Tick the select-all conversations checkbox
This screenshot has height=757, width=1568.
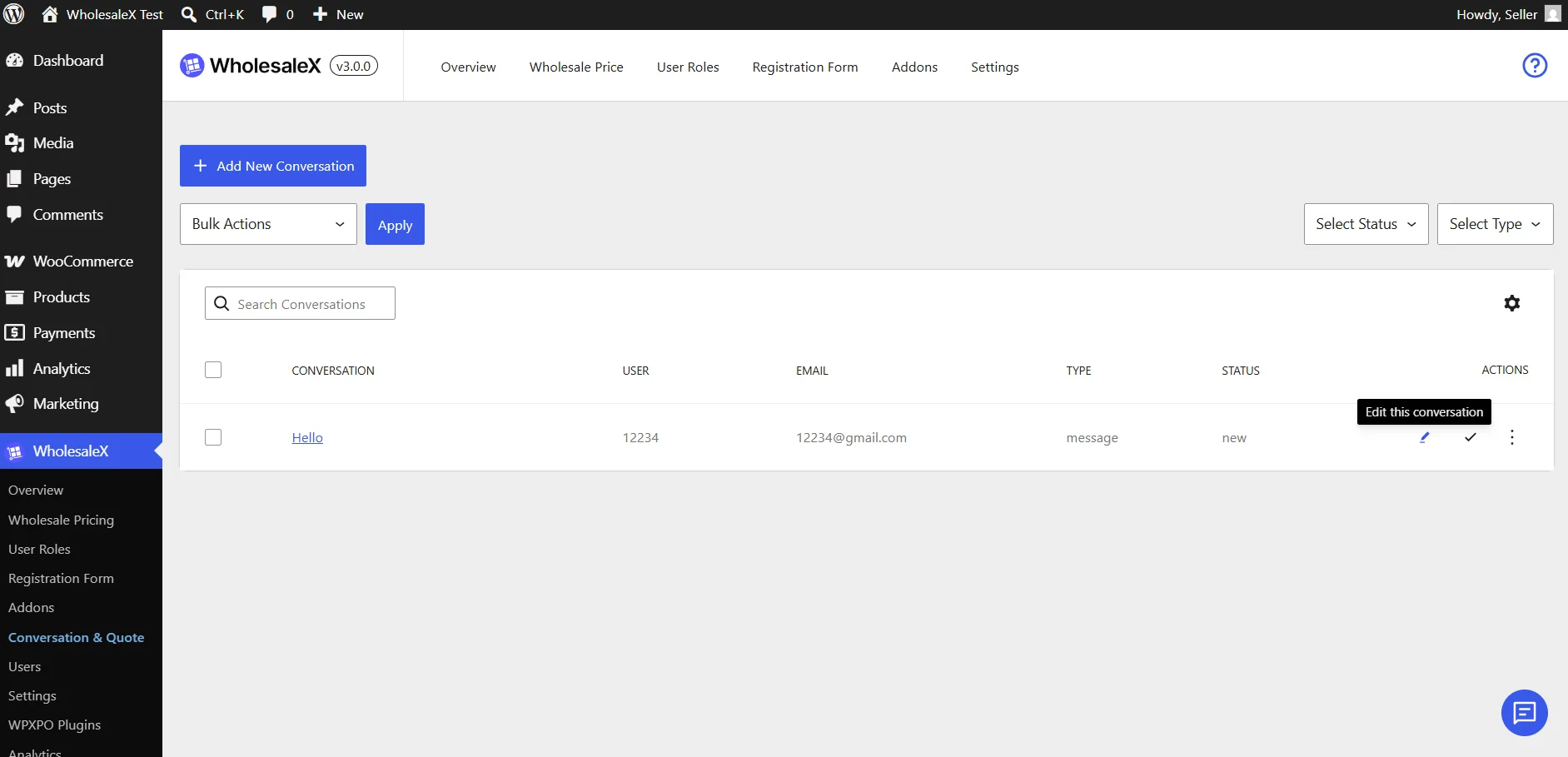213,370
